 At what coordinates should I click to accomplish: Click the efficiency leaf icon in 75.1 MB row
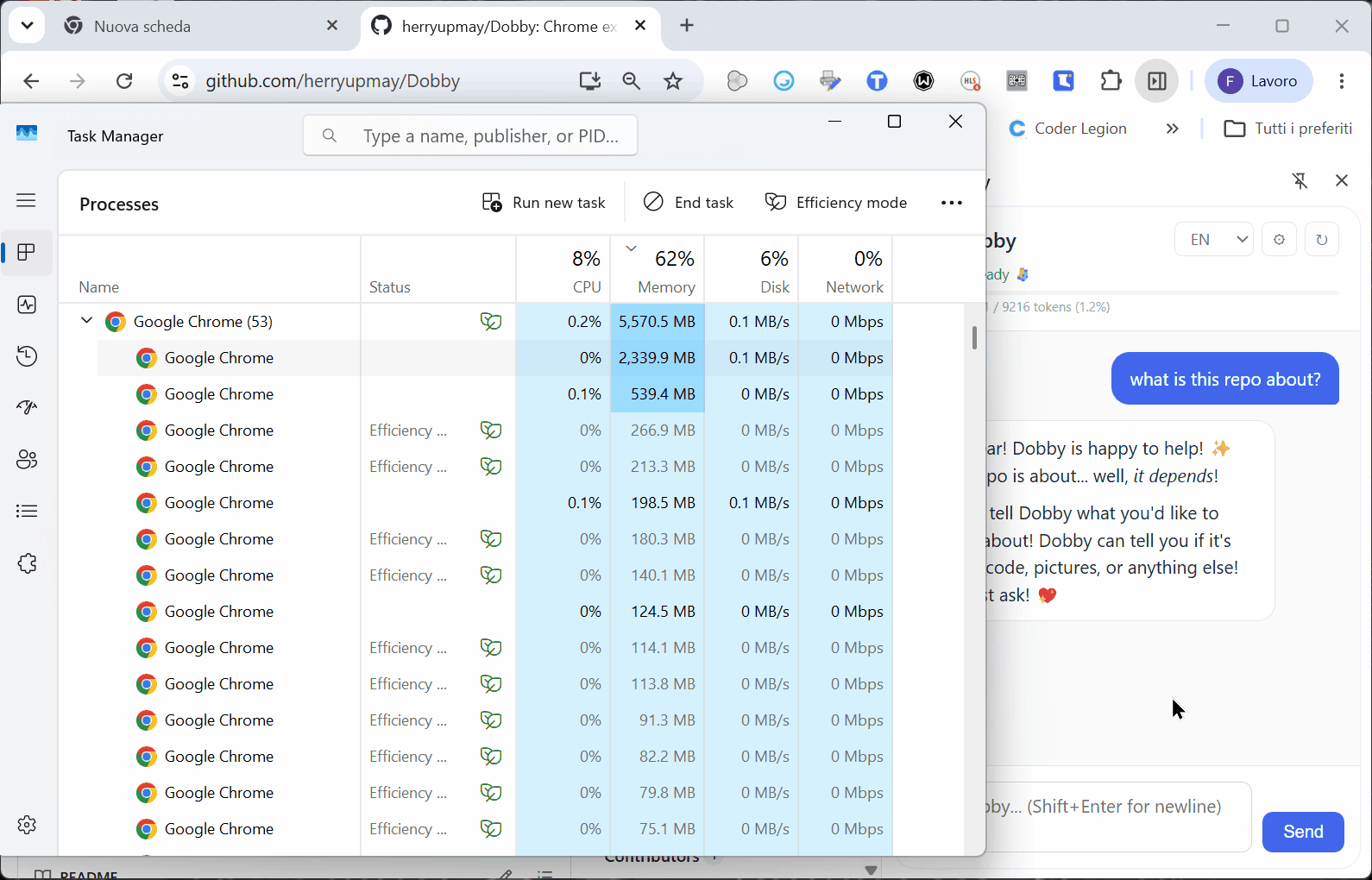tap(491, 829)
